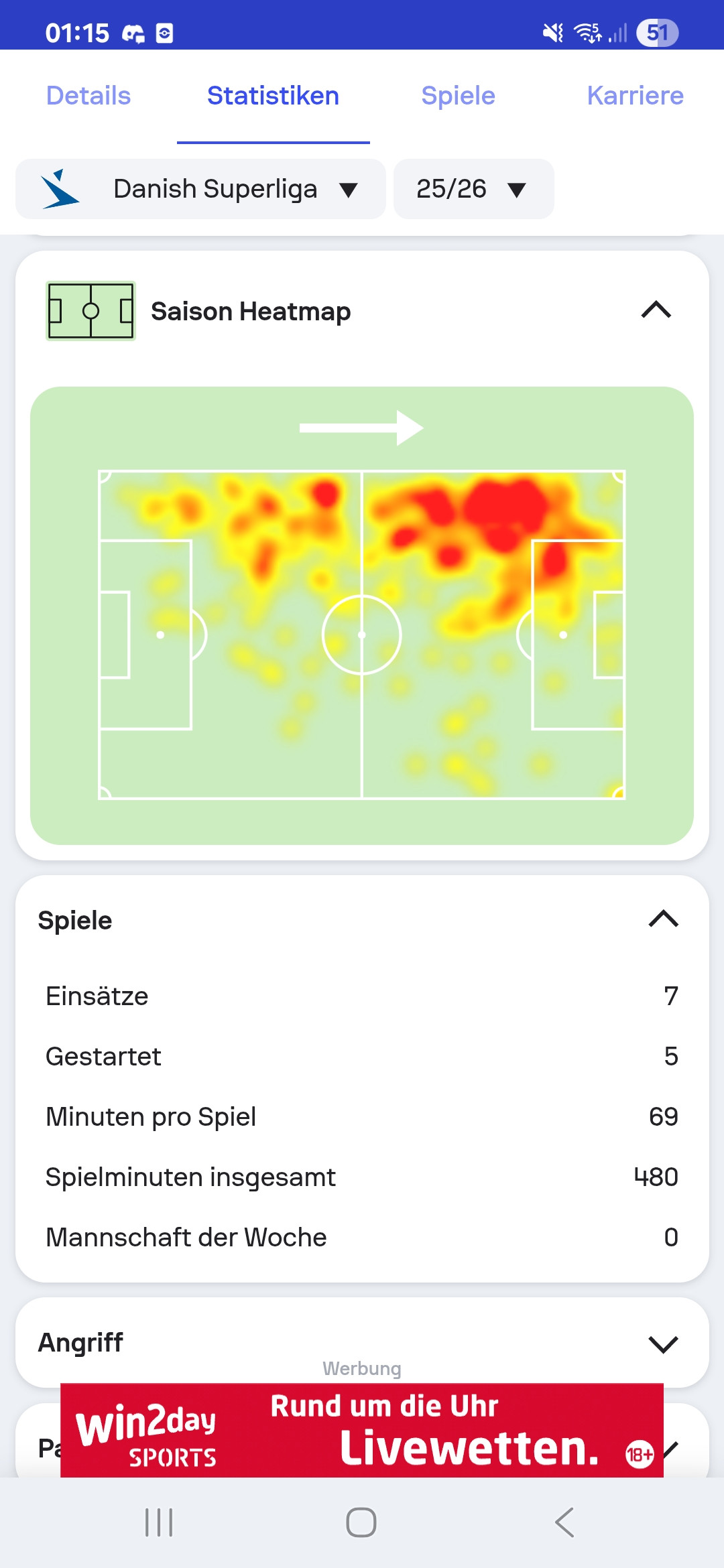724x1568 pixels.
Task: Click the attack direction arrow above pitch
Action: click(x=361, y=428)
